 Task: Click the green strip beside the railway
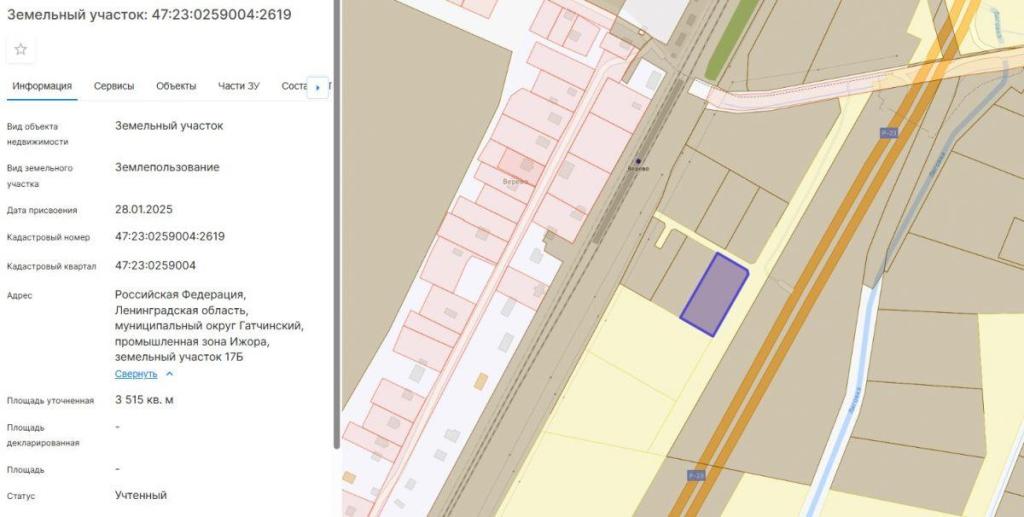718,50
